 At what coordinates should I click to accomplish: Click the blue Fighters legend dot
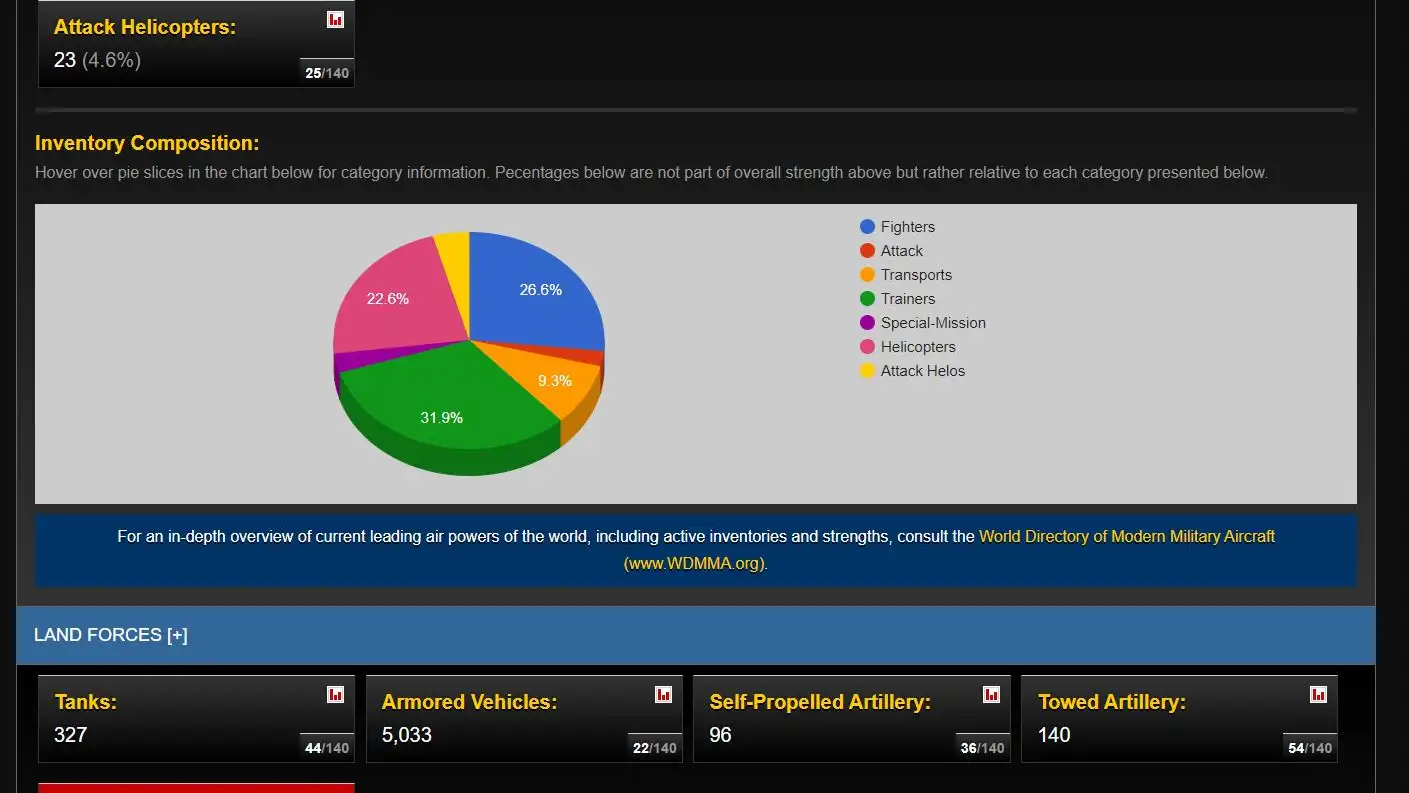(x=867, y=227)
